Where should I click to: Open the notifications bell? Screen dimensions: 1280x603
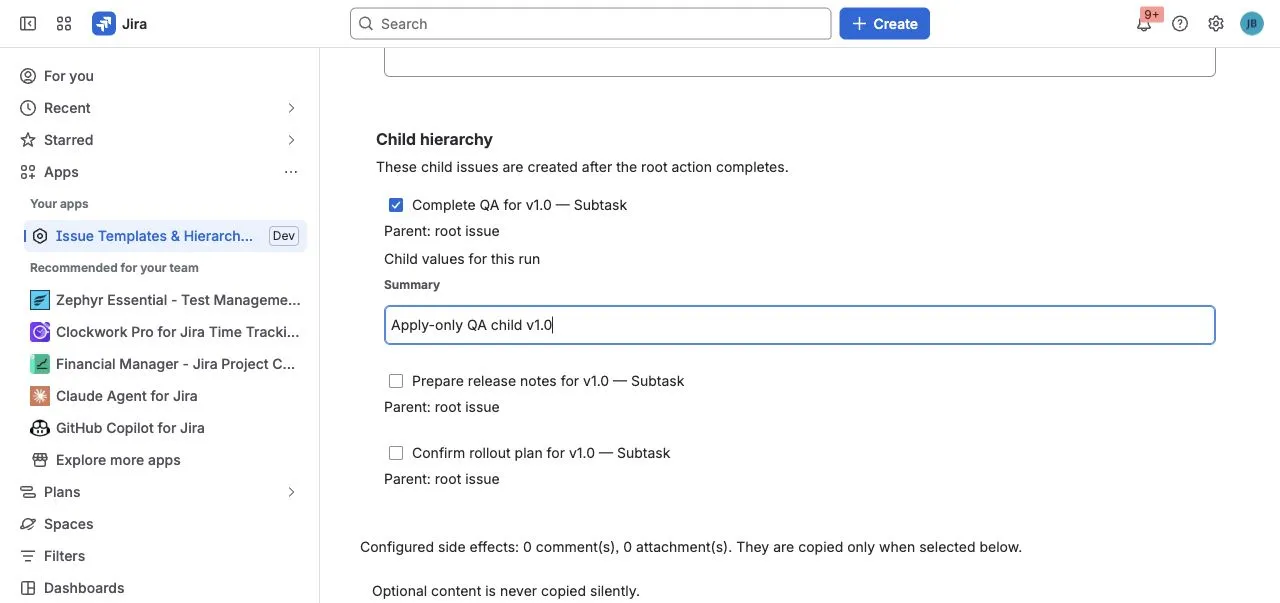(x=1144, y=24)
